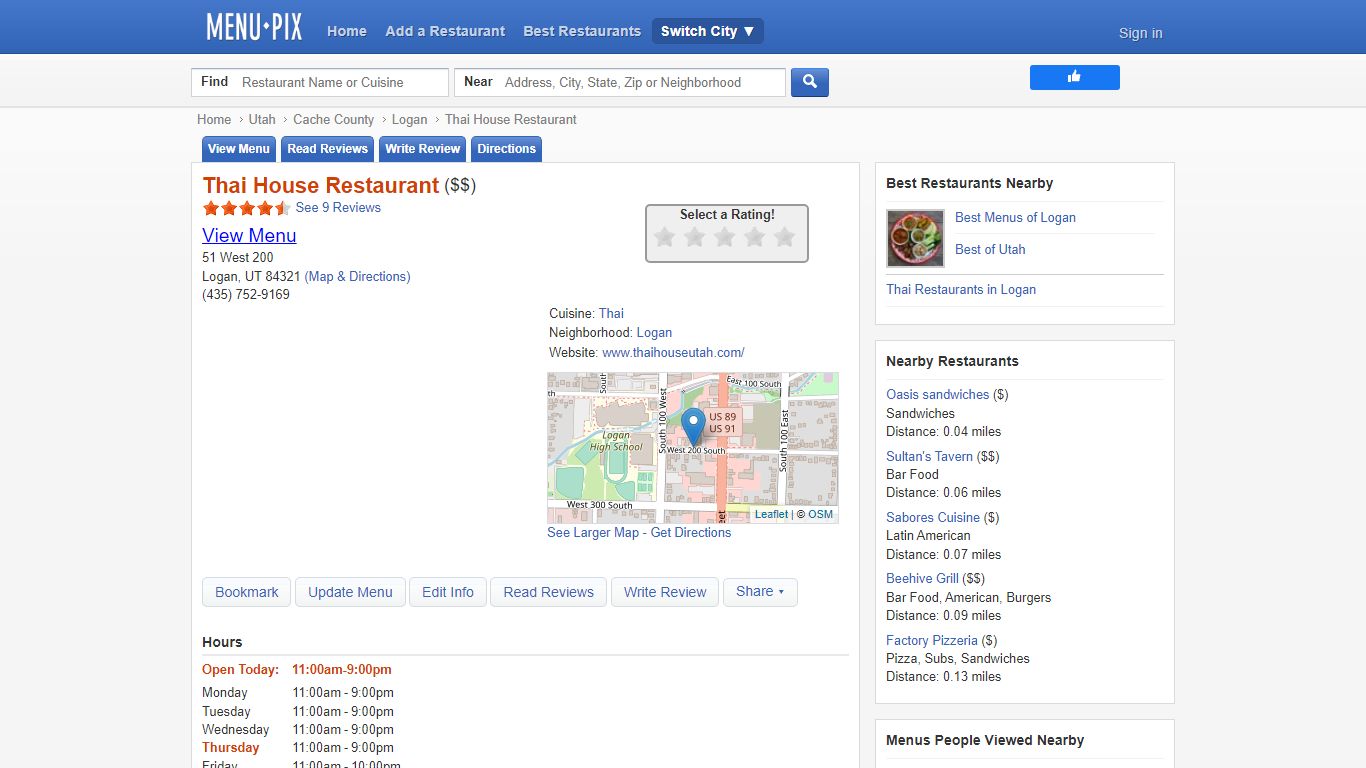Click the Logan neighborhood link

coord(654,332)
